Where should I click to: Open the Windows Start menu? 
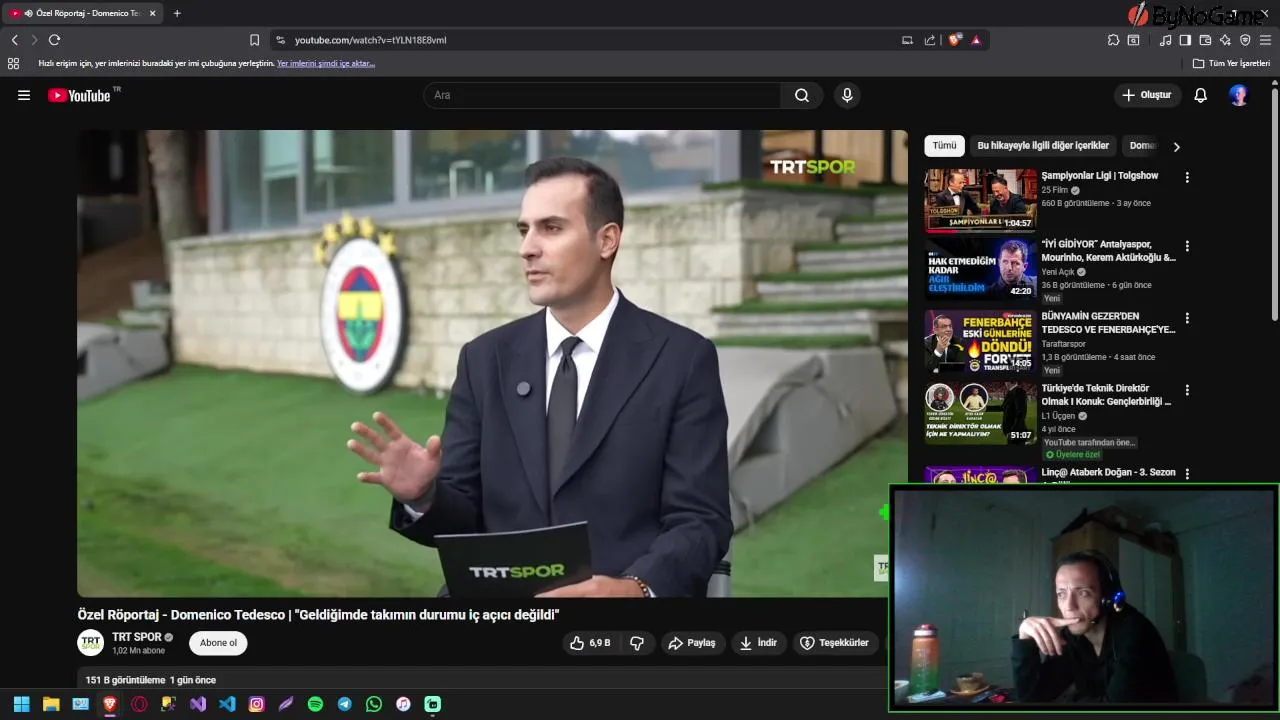click(x=21, y=704)
